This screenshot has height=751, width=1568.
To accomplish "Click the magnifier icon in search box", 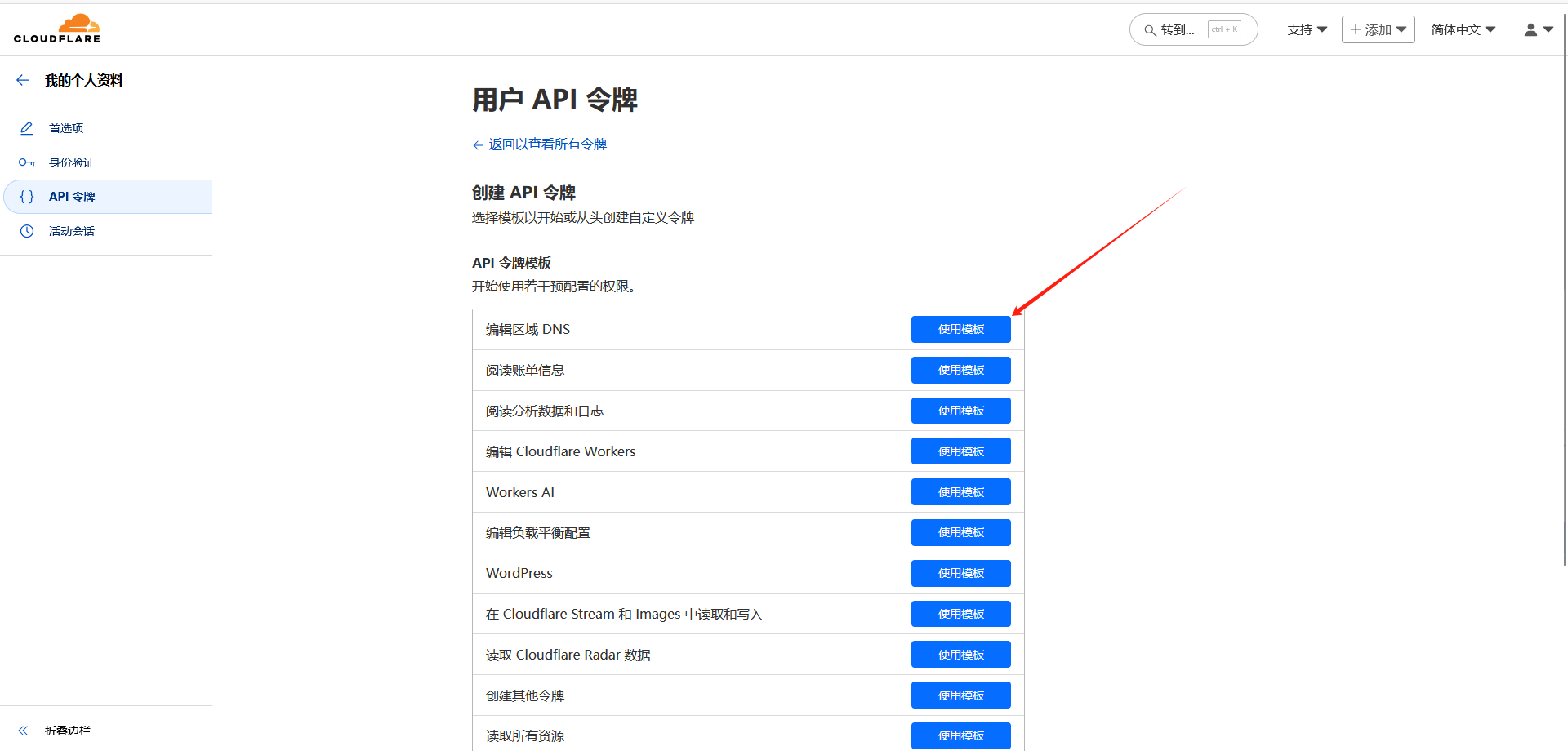I will [1149, 30].
